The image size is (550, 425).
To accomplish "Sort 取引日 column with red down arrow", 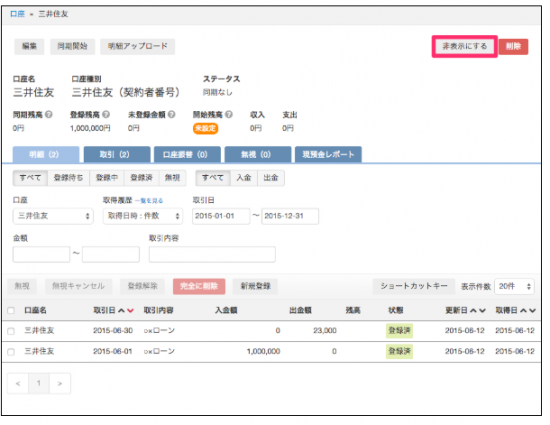I will coord(130,310).
